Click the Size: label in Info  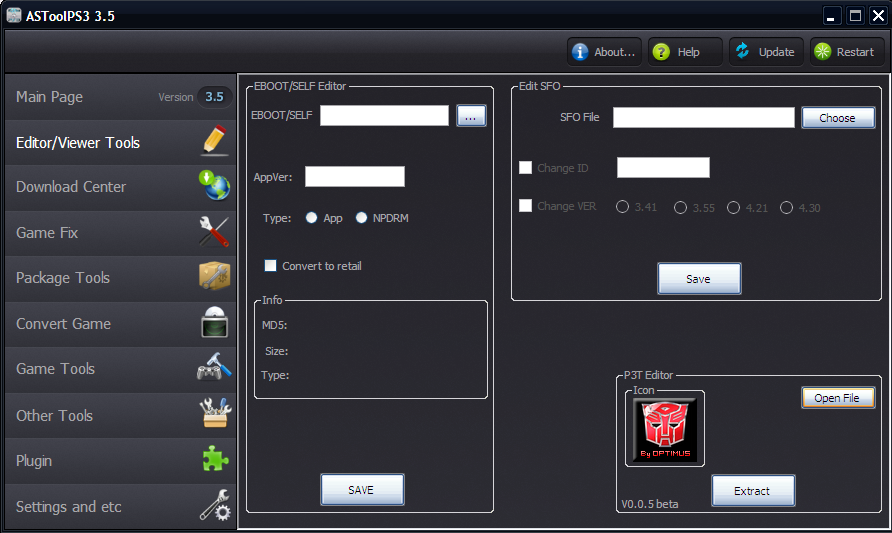tap(276, 352)
